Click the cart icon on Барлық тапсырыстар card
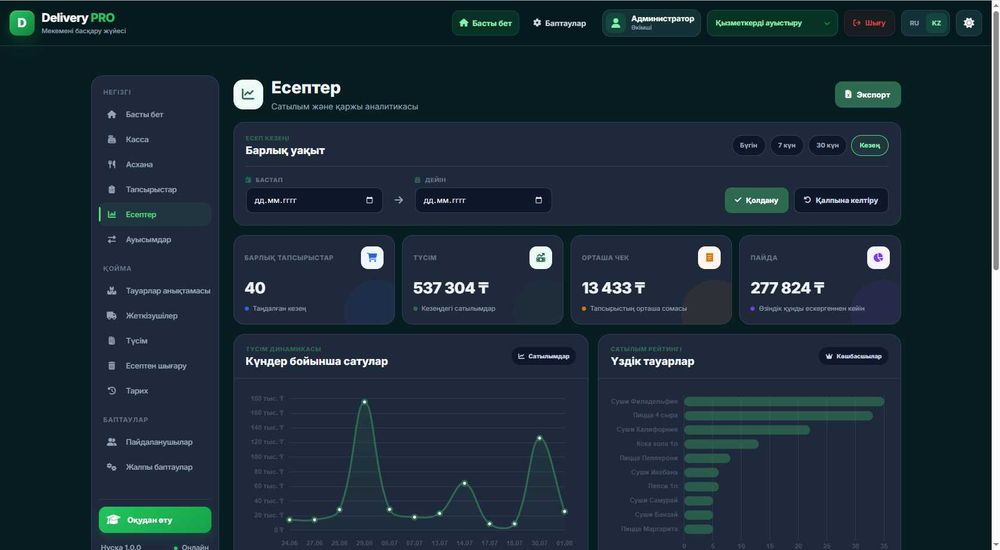Viewport: 1000px width, 550px height. [372, 258]
